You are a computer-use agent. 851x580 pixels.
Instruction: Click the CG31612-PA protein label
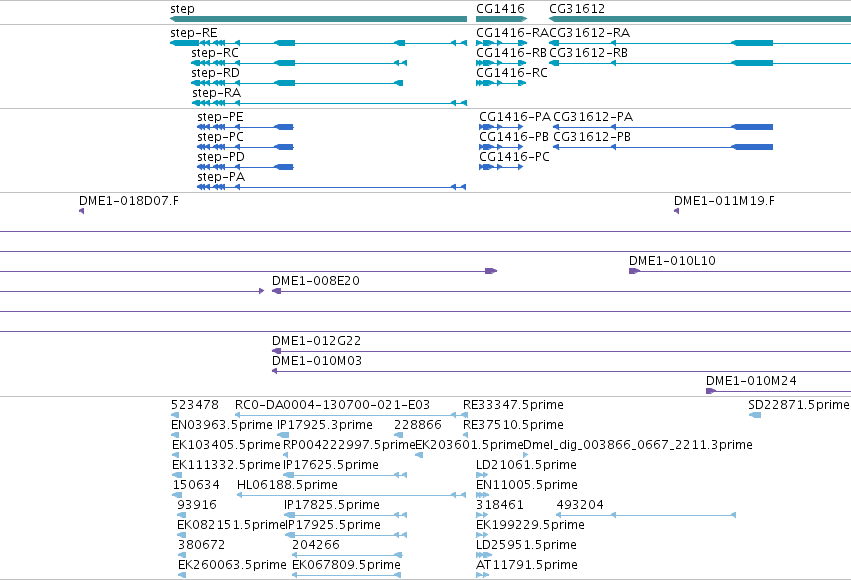tap(593, 117)
